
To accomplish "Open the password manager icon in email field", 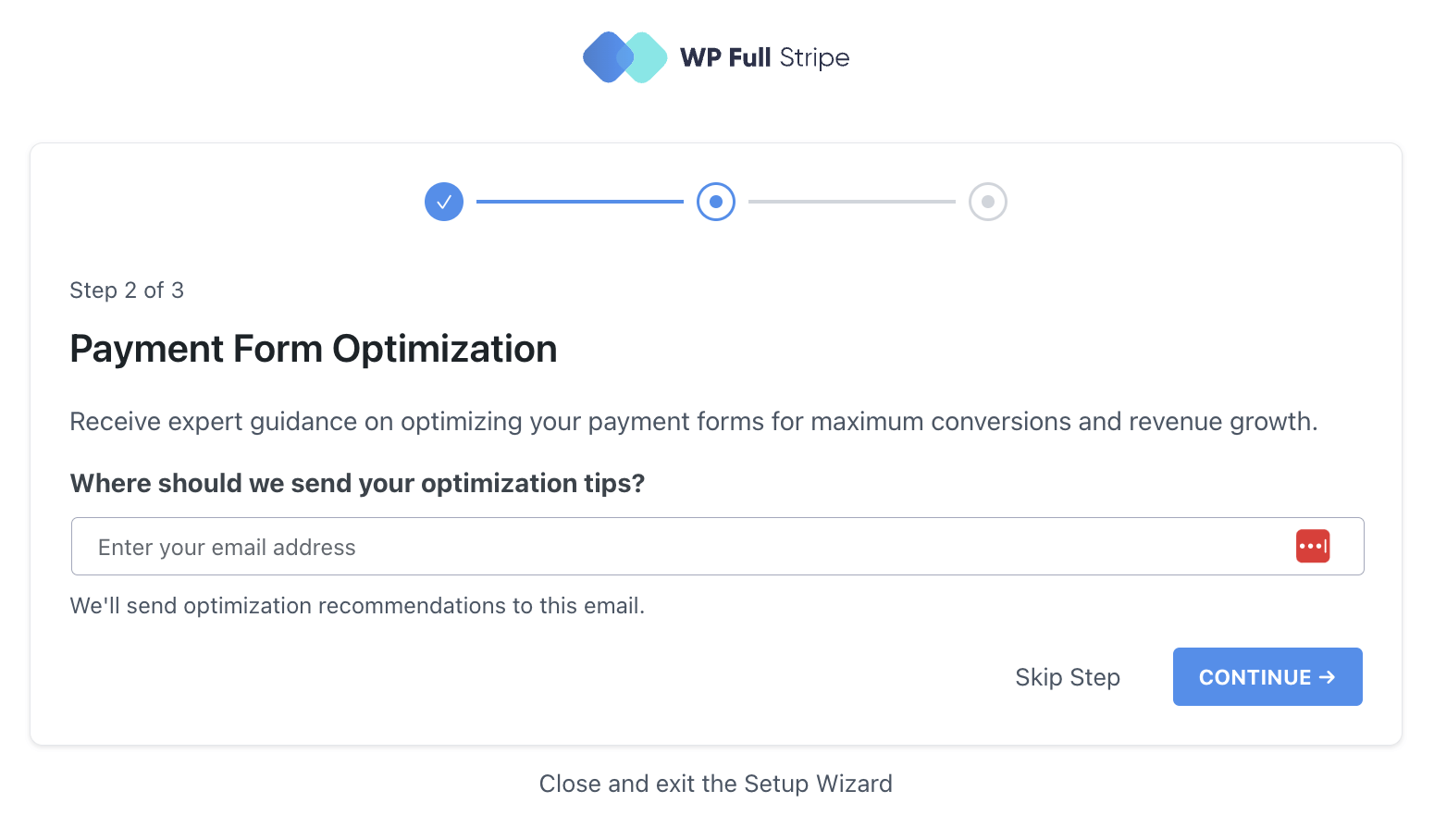I will pos(1313,546).
